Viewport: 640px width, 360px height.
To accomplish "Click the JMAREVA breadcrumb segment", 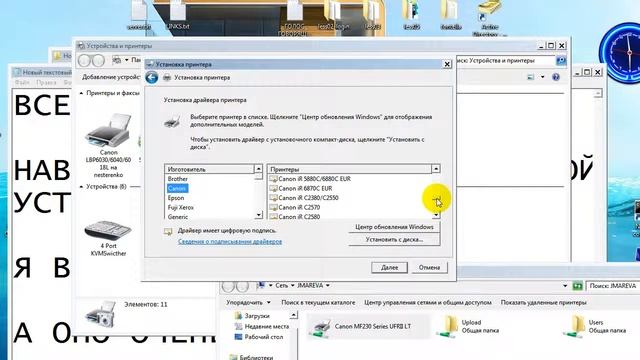I will 310,286.
